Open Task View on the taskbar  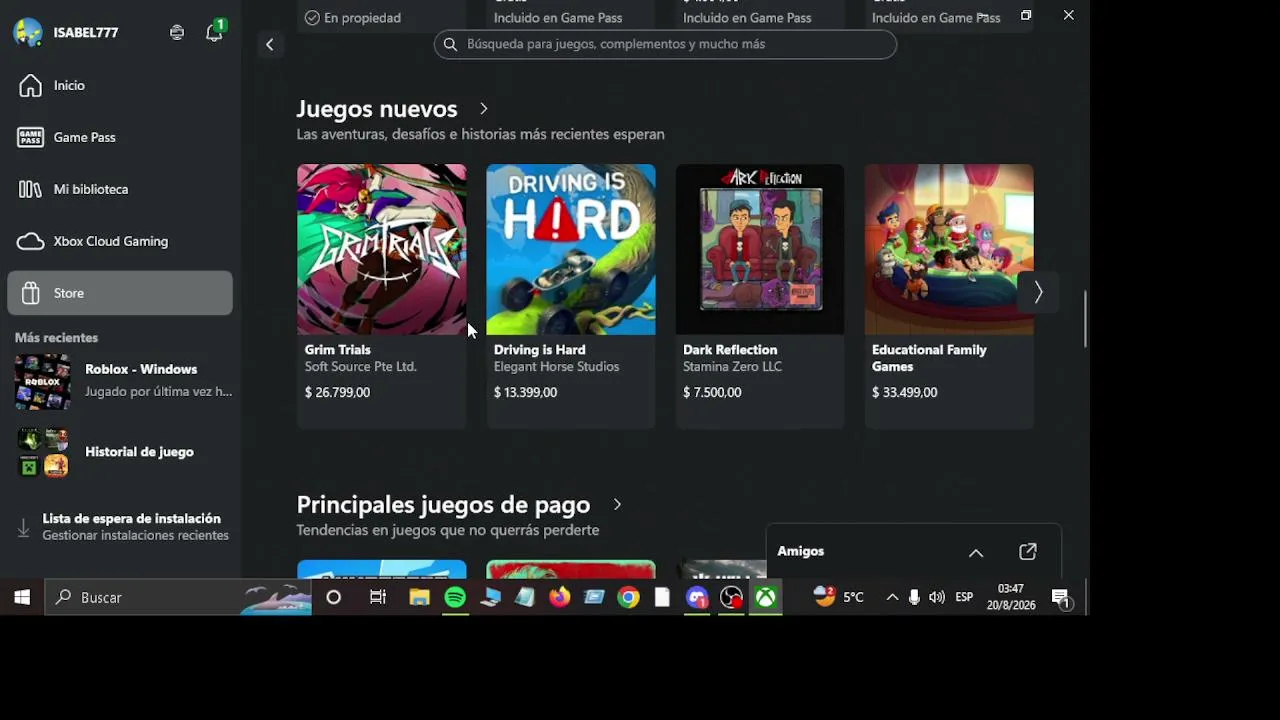click(x=377, y=597)
